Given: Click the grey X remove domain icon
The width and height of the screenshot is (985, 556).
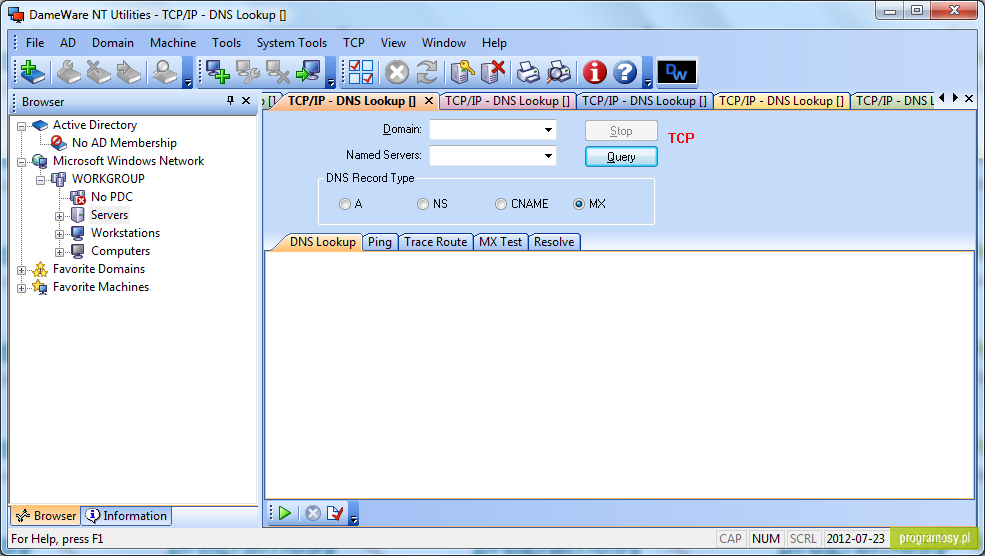Looking at the screenshot, I should tap(99, 72).
